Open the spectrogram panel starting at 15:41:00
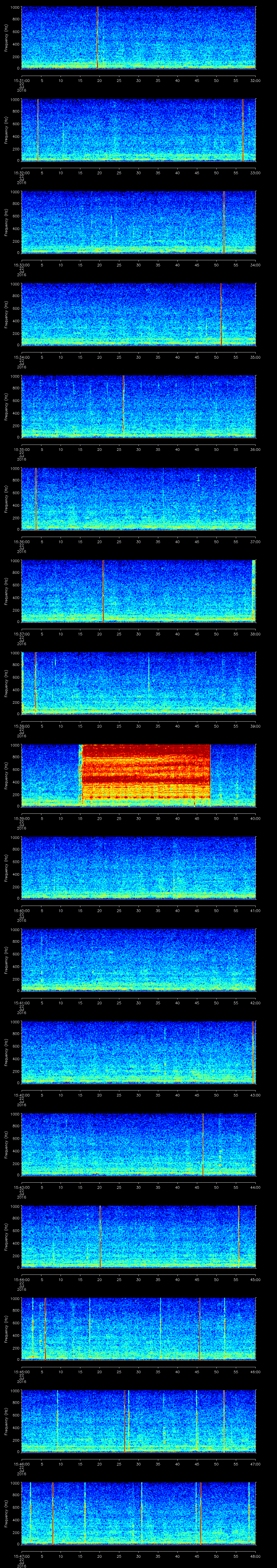277x1568 pixels. pyautogui.click(x=138, y=959)
